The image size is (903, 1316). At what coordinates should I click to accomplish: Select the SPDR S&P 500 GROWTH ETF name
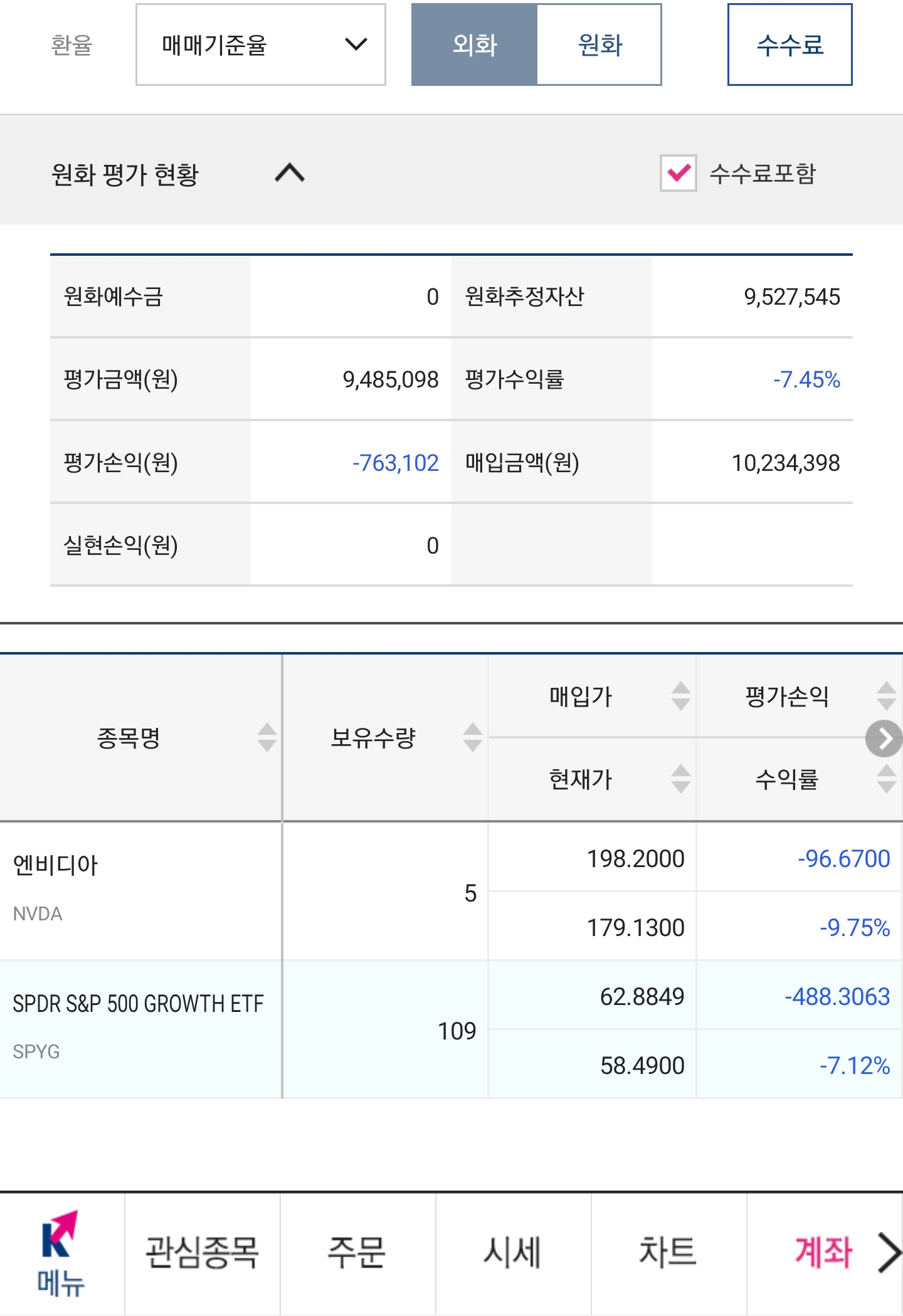(x=138, y=1004)
